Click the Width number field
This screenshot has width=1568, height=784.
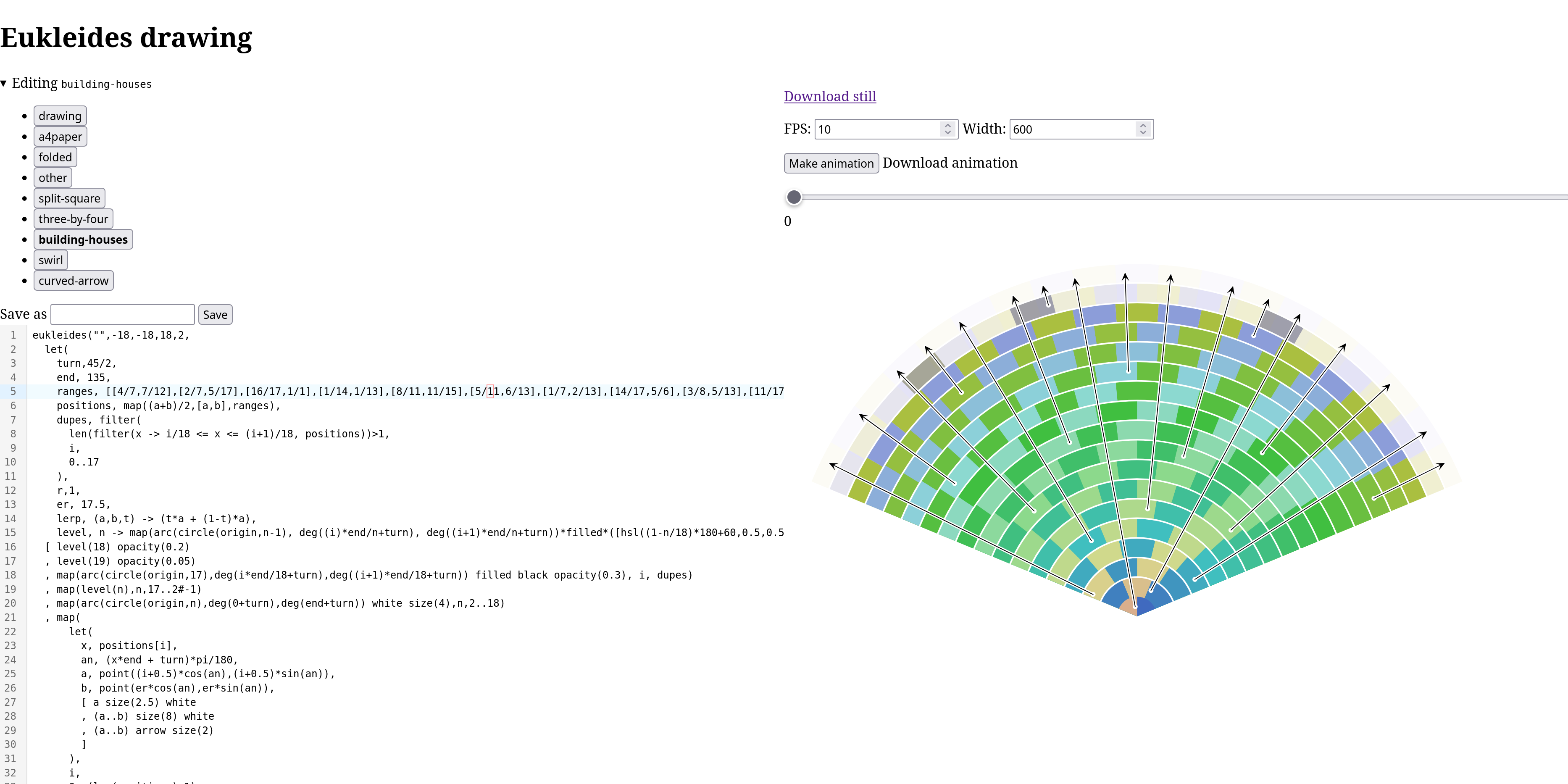click(x=1071, y=129)
